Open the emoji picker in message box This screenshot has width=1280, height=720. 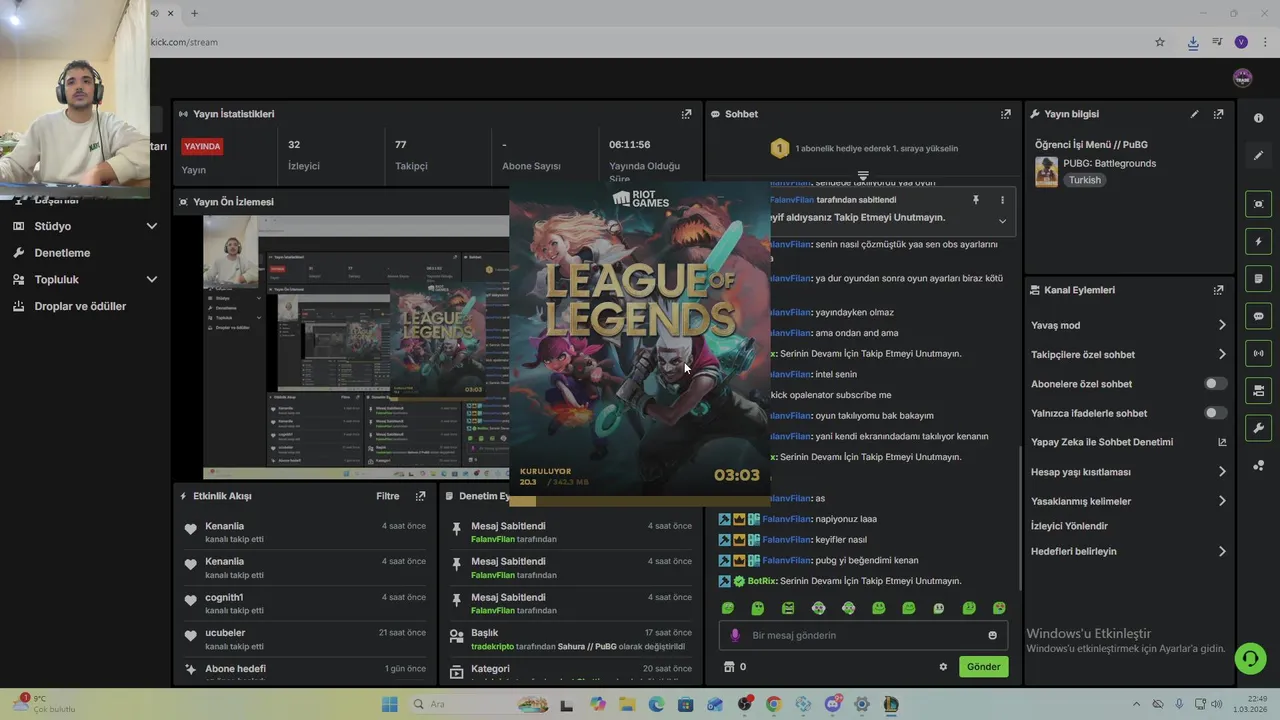[992, 635]
